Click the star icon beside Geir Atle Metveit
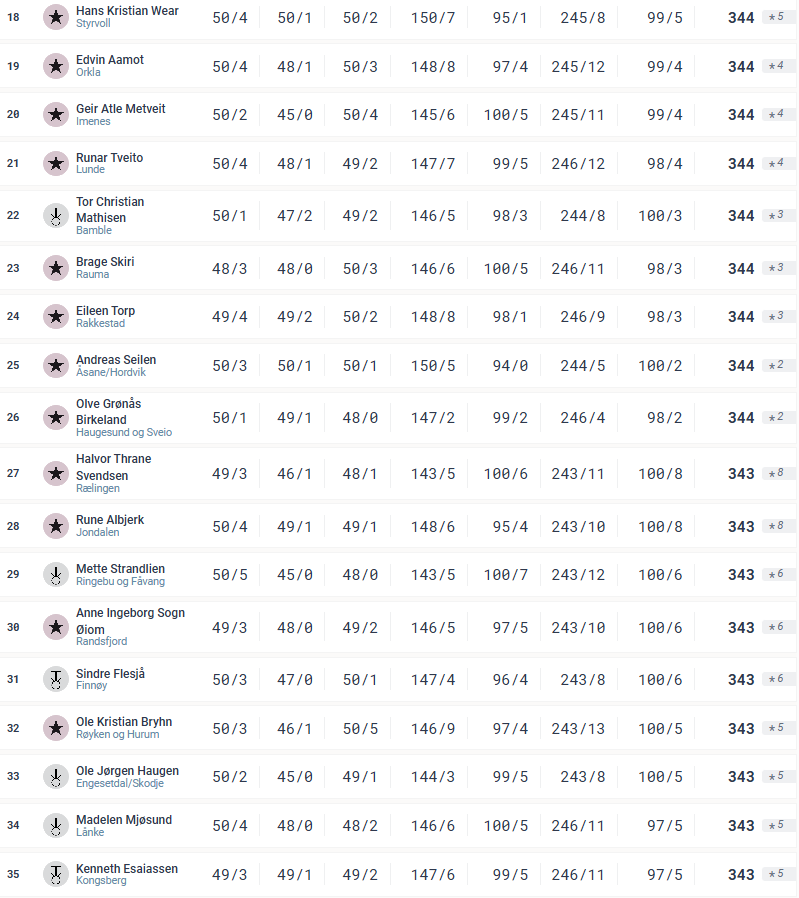The width and height of the screenshot is (799, 898). [56, 115]
